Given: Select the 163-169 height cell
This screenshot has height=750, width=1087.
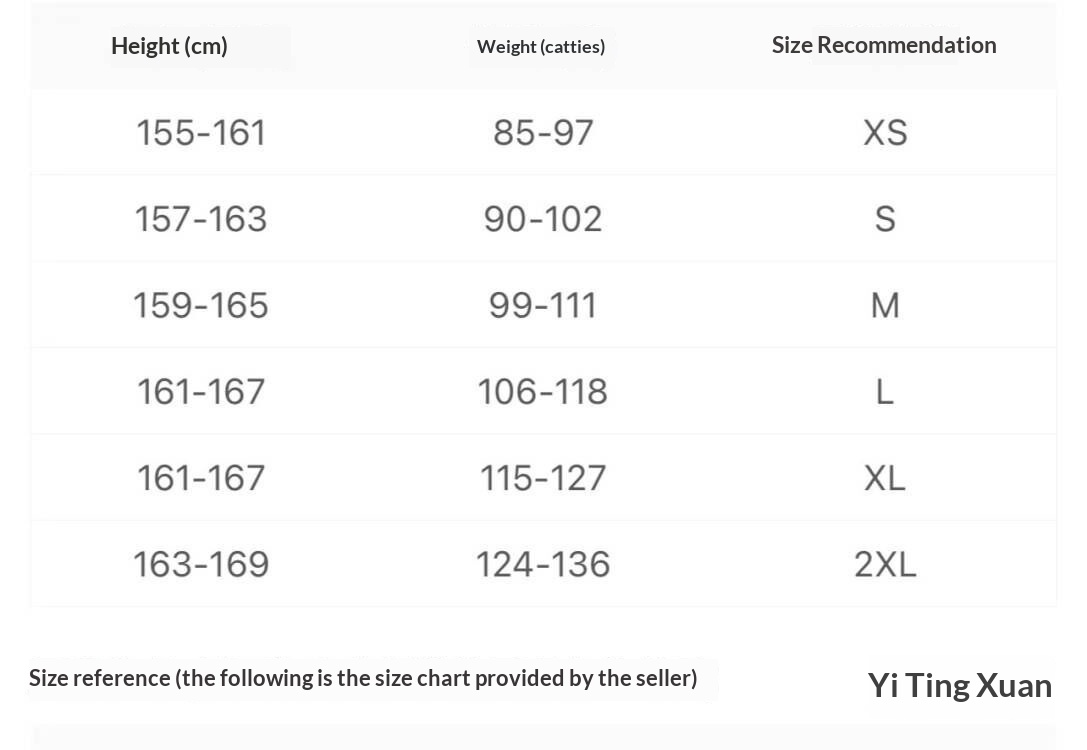Looking at the screenshot, I should pyautogui.click(x=201, y=564).
